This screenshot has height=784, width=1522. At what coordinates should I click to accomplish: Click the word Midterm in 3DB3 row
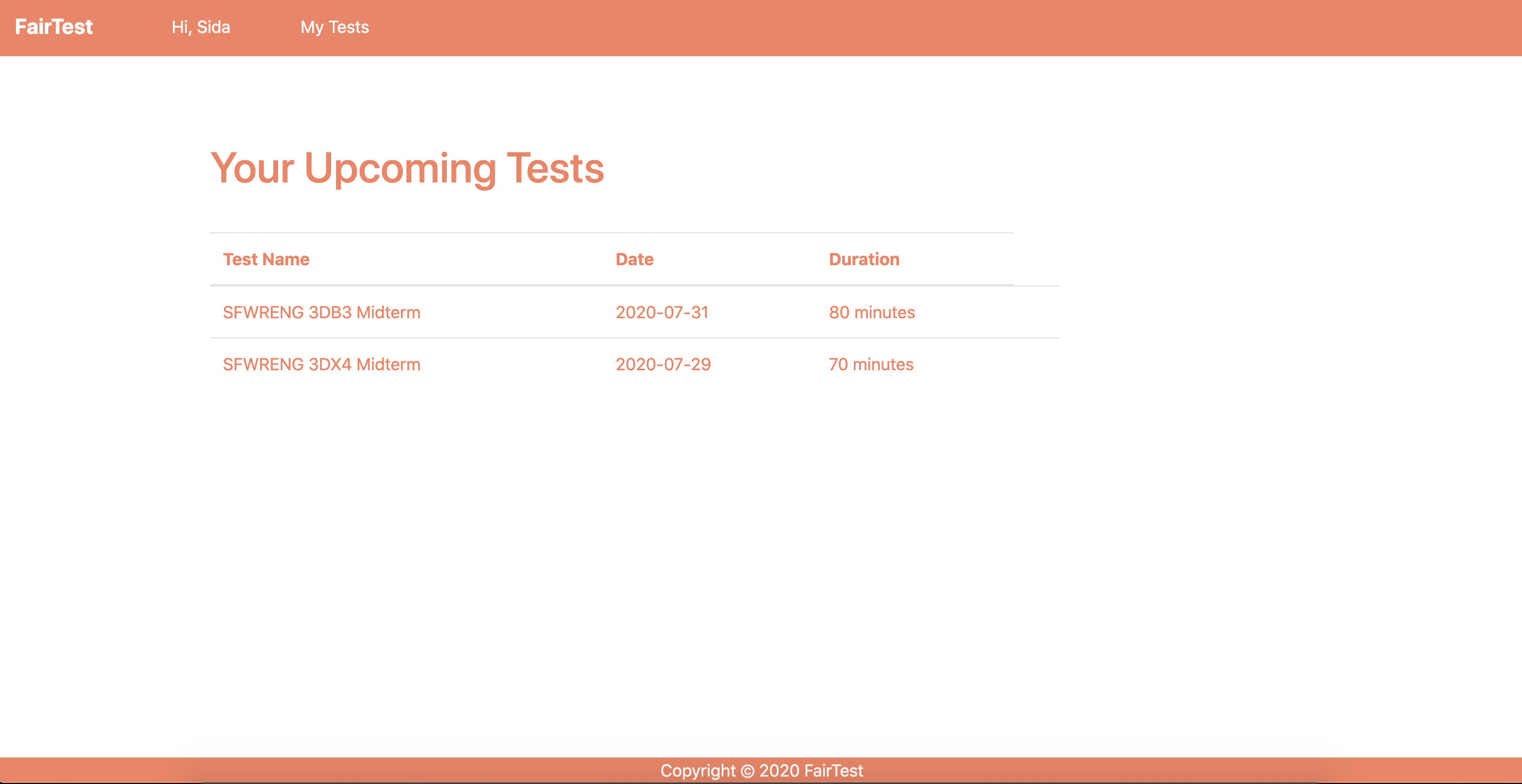(x=388, y=312)
